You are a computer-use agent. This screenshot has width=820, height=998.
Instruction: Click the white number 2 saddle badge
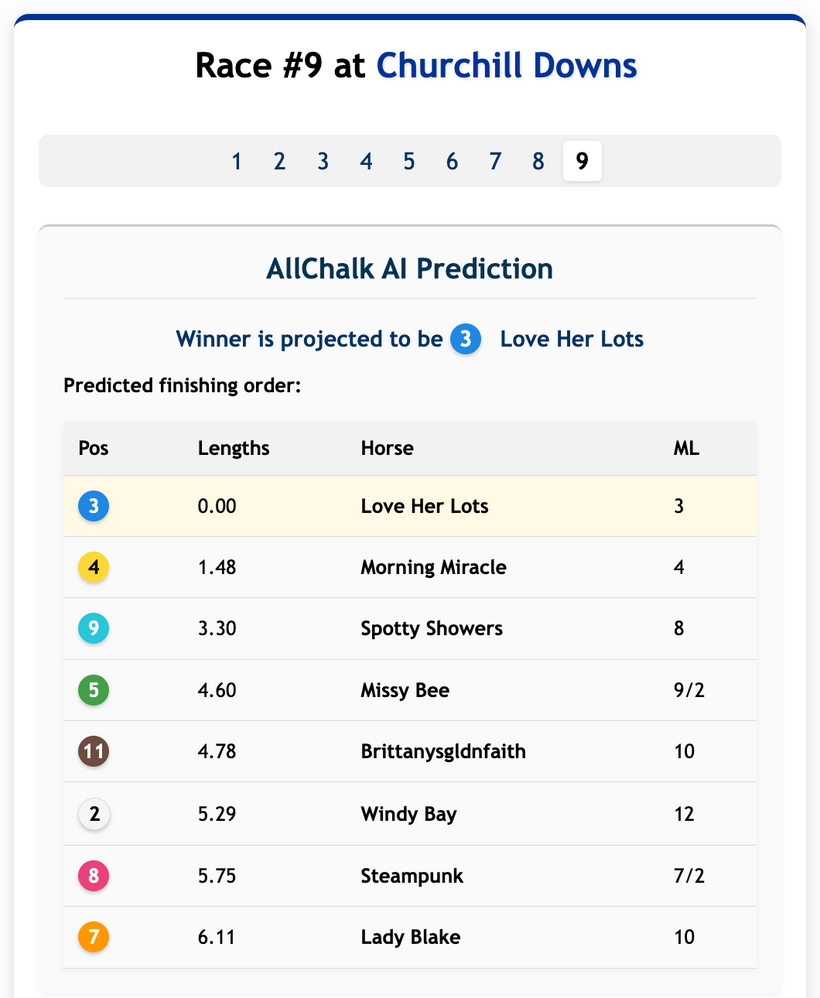click(x=94, y=814)
